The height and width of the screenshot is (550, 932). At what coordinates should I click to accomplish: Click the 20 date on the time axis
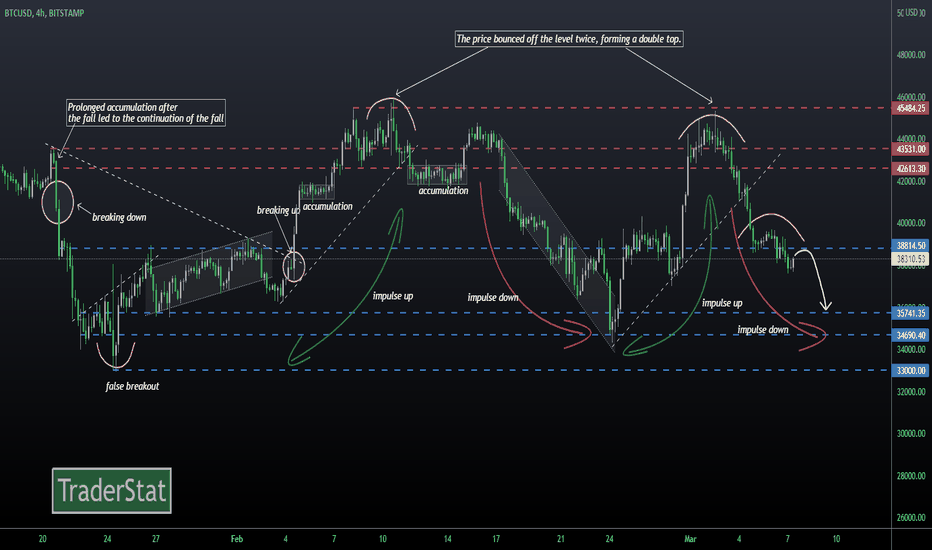pos(42,539)
